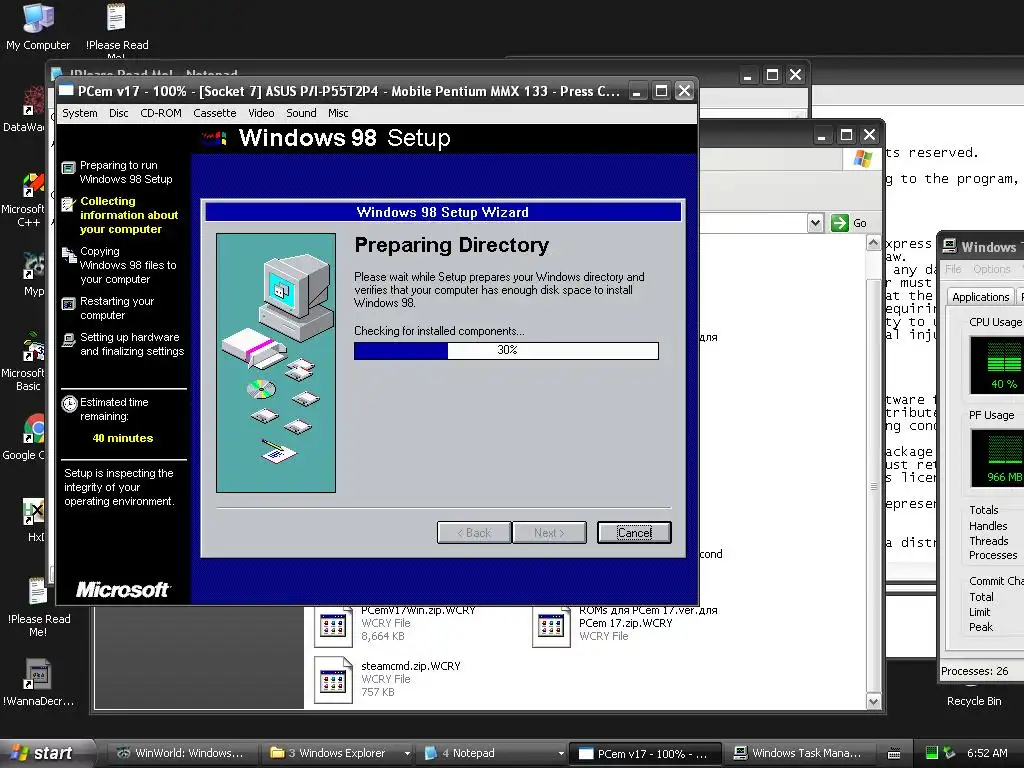Open the Sound menu in PCem
The image size is (1024, 768).
pos(301,113)
